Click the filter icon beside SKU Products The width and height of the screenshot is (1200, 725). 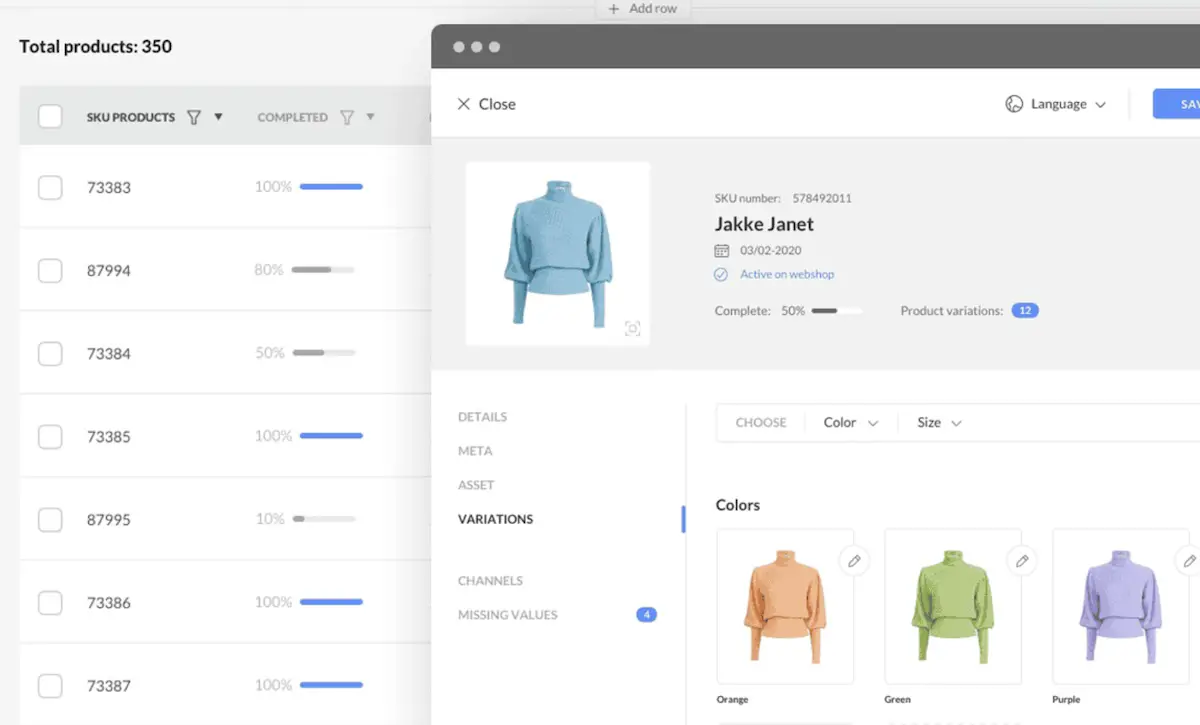point(194,117)
